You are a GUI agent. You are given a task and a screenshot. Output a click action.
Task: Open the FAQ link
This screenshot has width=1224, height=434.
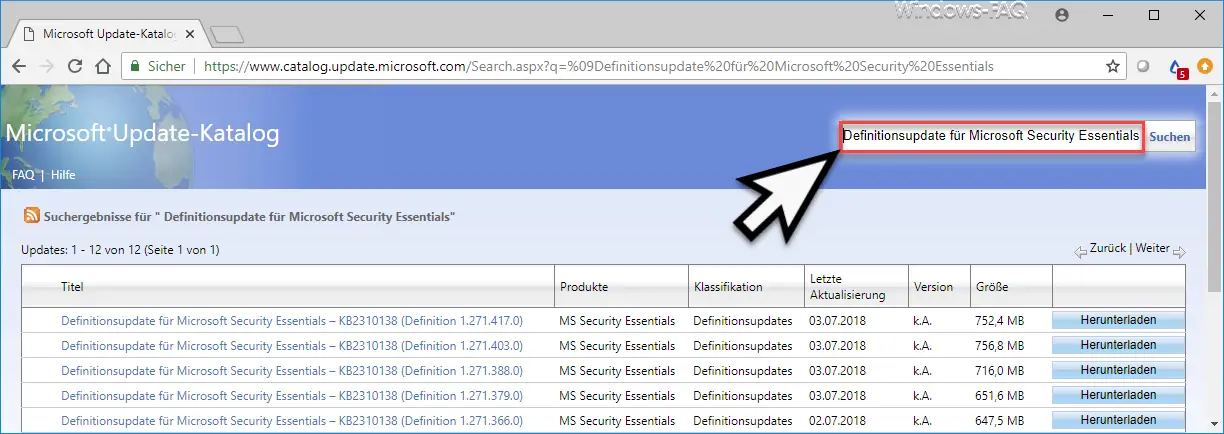[23, 175]
